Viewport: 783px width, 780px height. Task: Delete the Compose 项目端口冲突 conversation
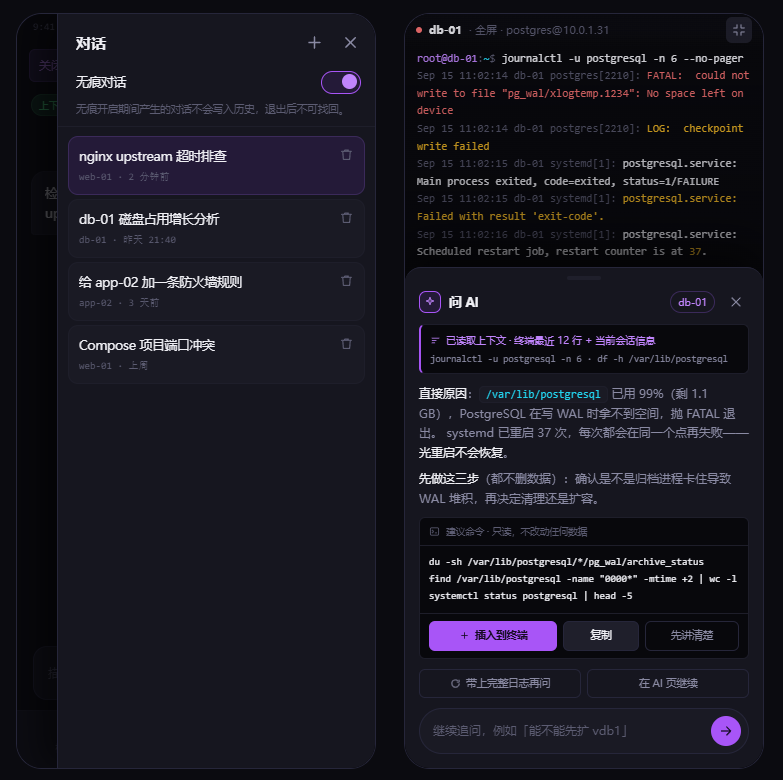347,344
